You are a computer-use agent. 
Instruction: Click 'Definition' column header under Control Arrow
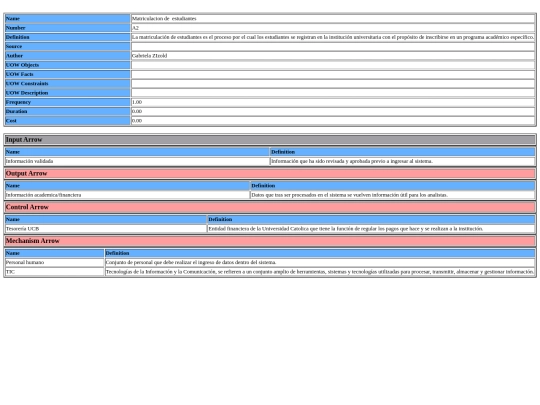[371, 219]
